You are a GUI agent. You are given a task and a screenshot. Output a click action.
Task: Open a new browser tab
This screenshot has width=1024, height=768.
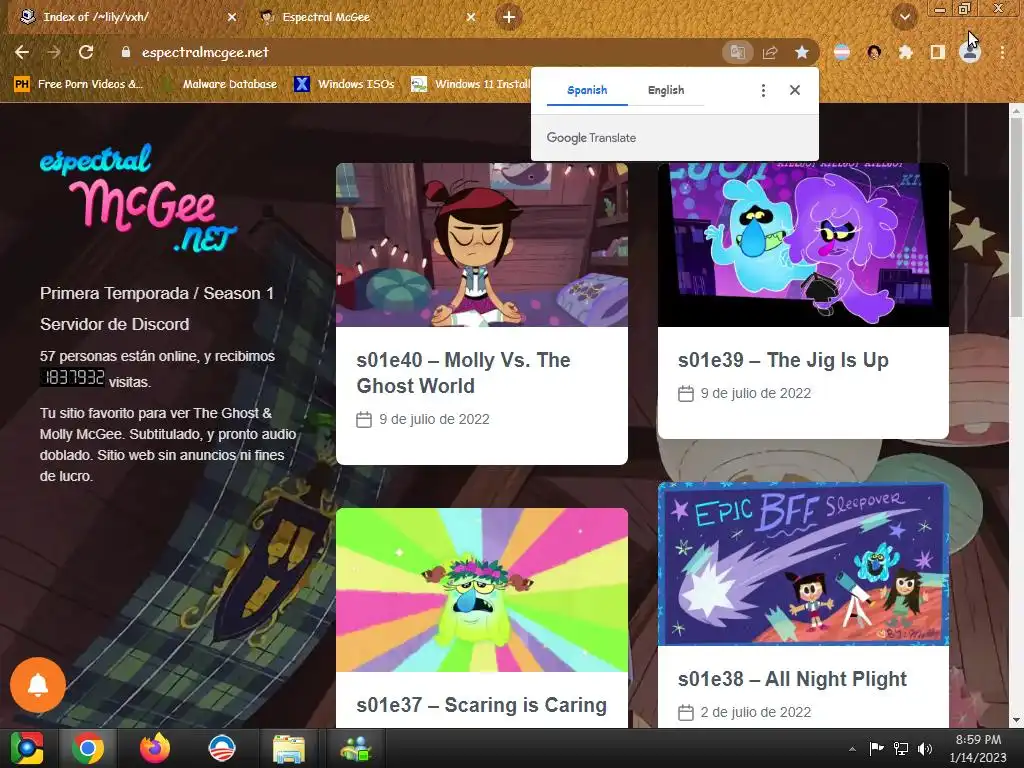coord(509,17)
